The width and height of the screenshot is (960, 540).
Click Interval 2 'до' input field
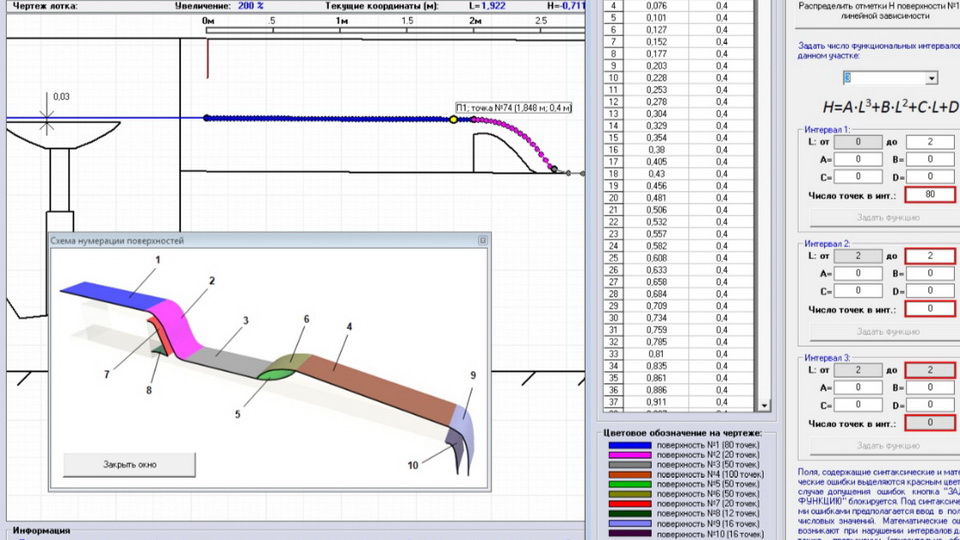(929, 256)
